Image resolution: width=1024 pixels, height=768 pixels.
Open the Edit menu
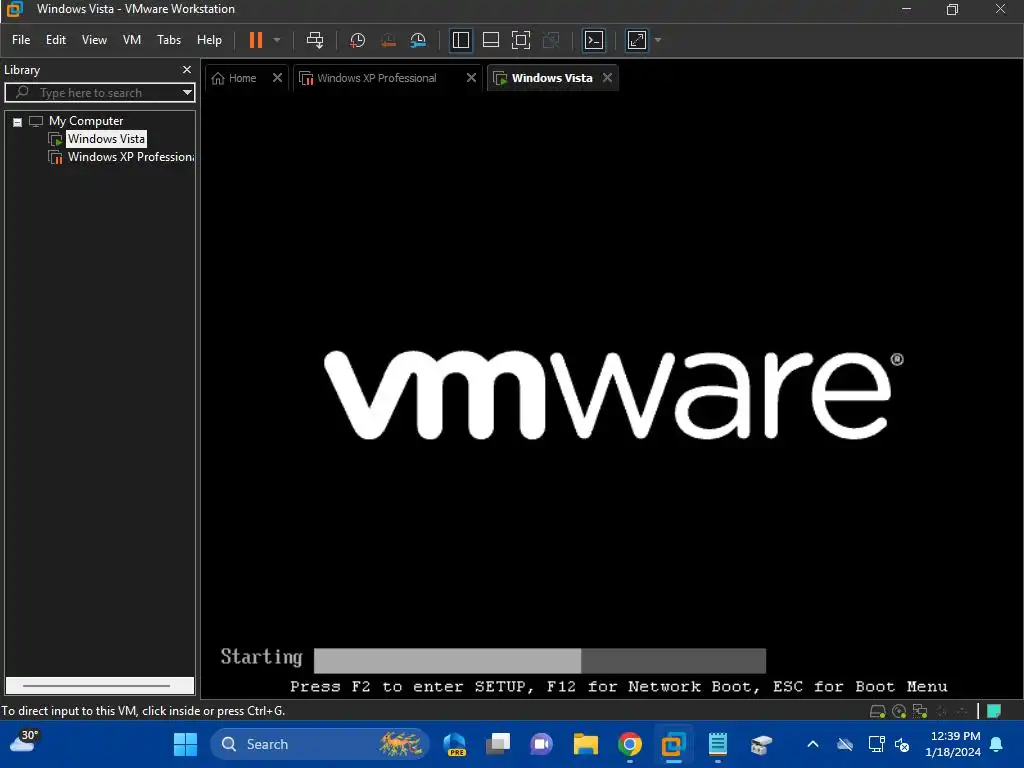[56, 40]
